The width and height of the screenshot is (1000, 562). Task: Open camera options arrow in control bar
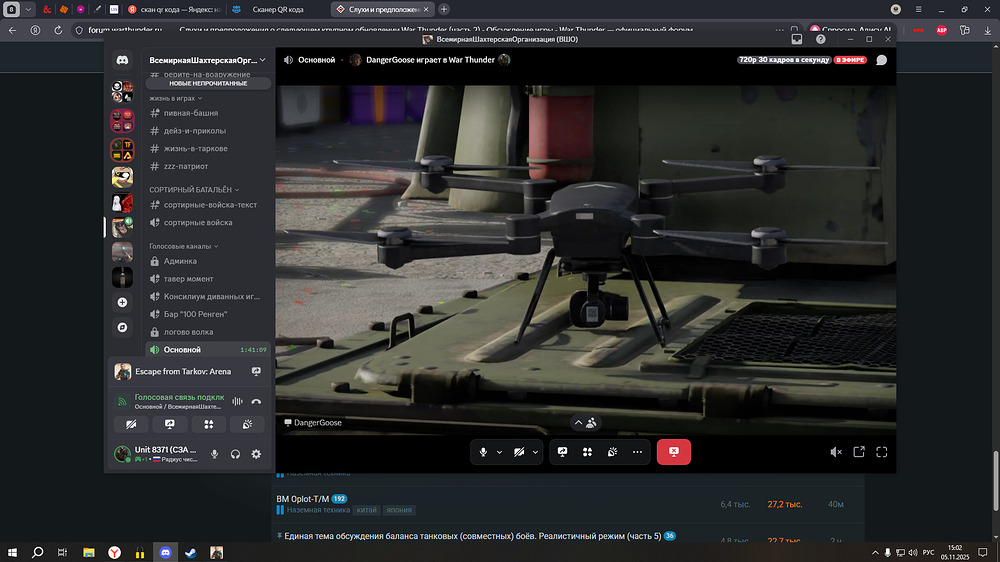[x=535, y=452]
